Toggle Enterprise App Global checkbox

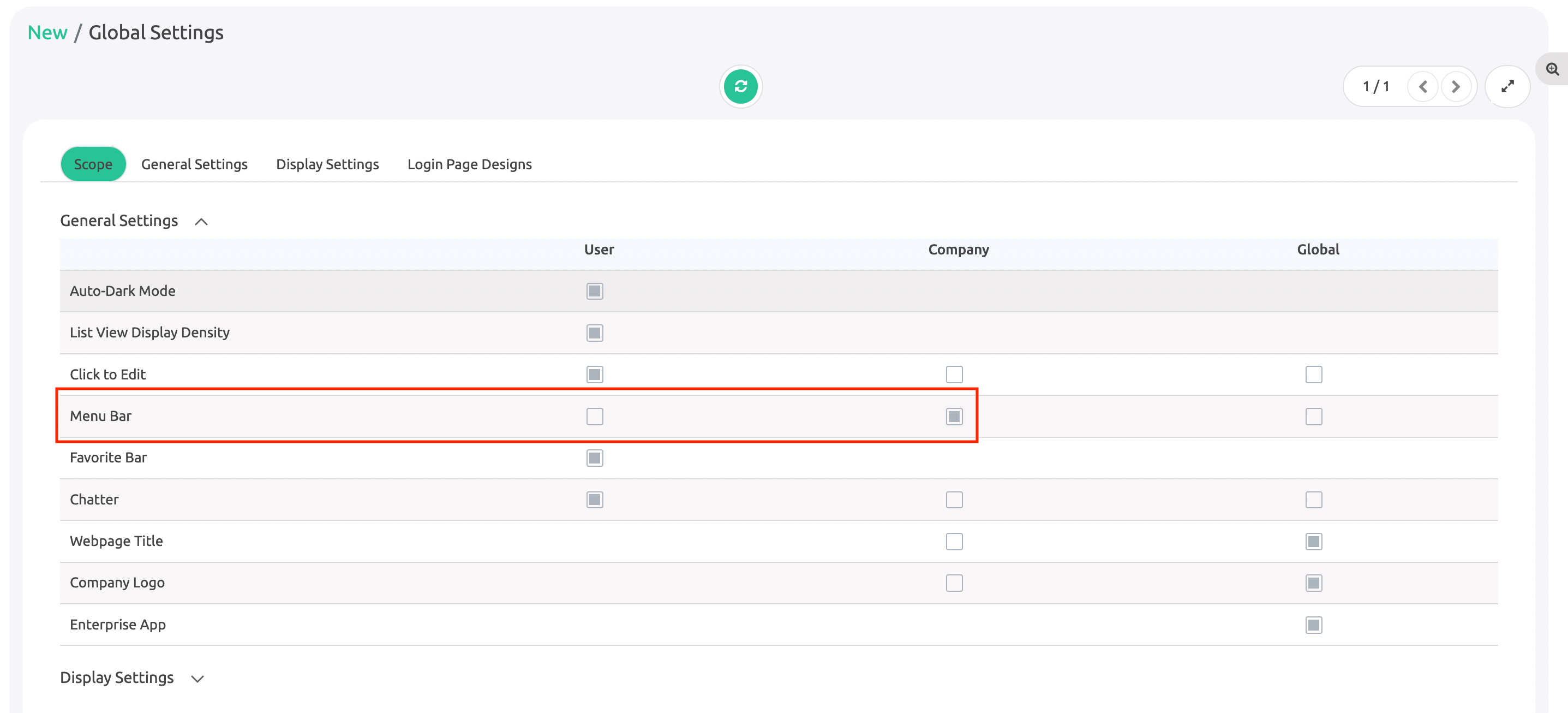(x=1314, y=625)
